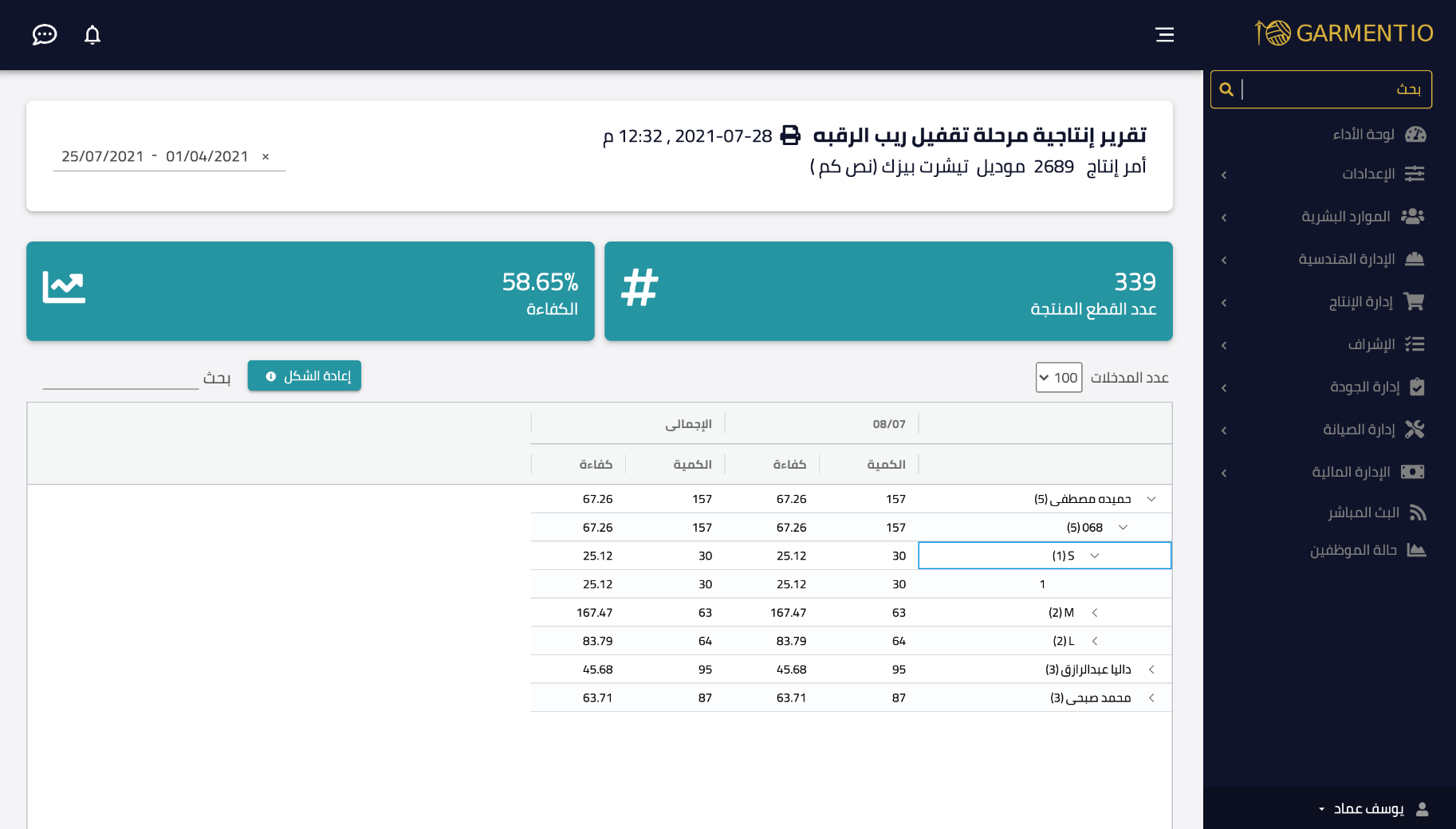Click the dashboard gauge icon (لوحة الأداء)
1456x829 pixels.
click(1415, 134)
